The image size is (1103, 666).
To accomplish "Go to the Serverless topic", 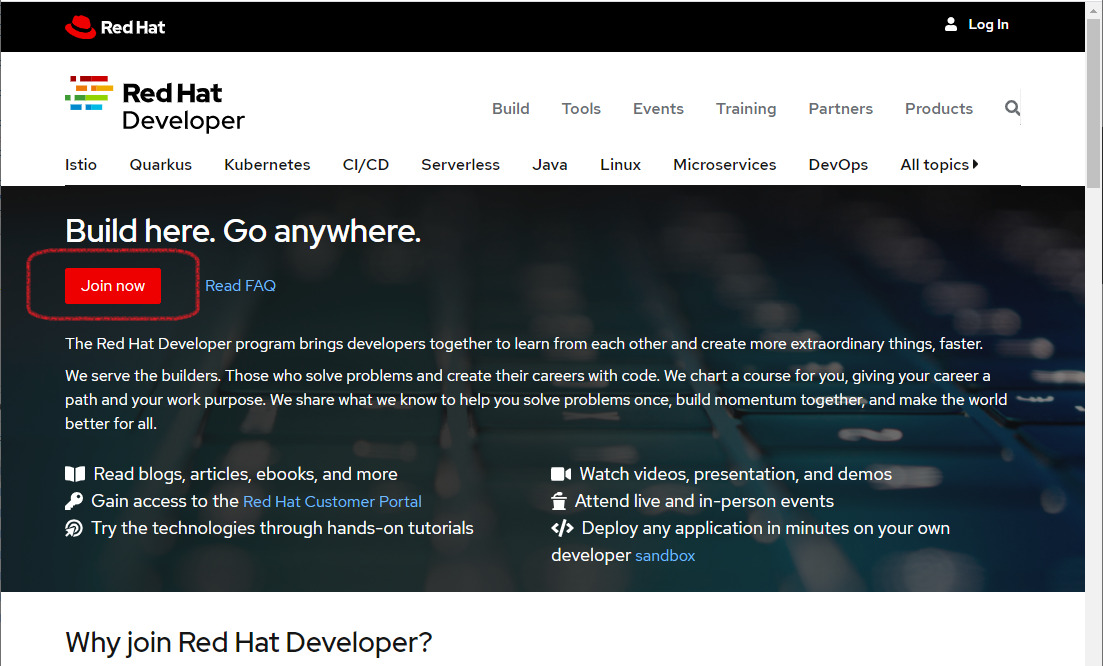I will pyautogui.click(x=461, y=165).
